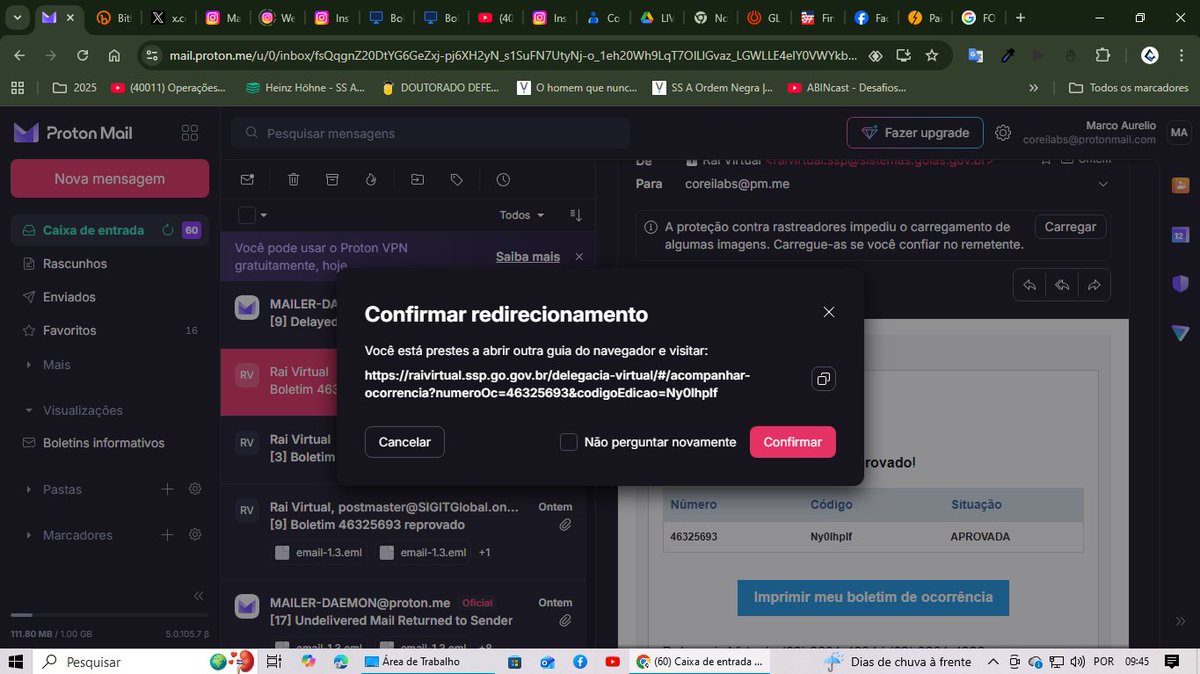This screenshot has height=674, width=1200.
Task: Open select-all dropdown arrow
Action: click(x=264, y=215)
